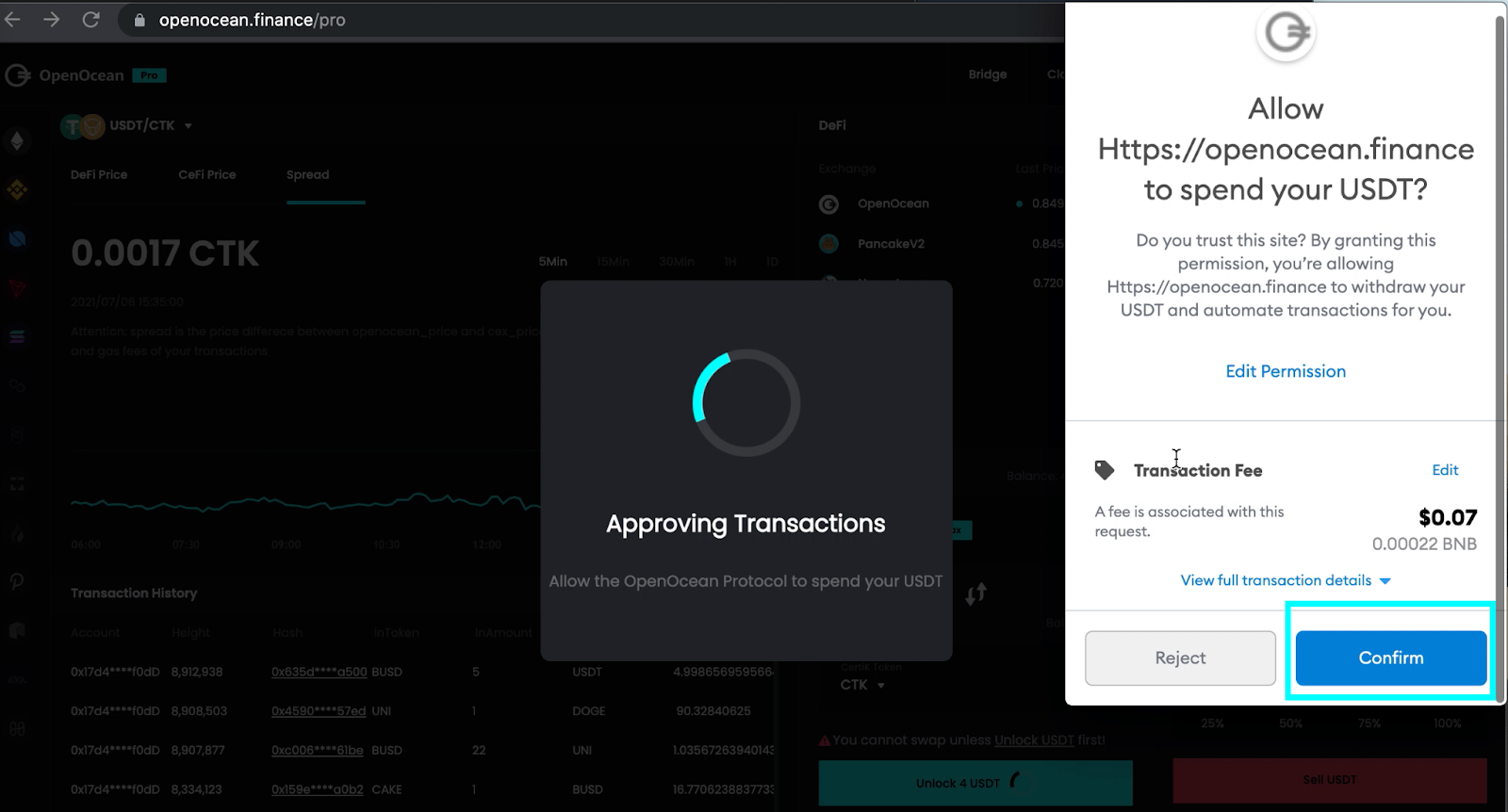
Task: Select 5Min chart interval
Action: click(x=553, y=262)
